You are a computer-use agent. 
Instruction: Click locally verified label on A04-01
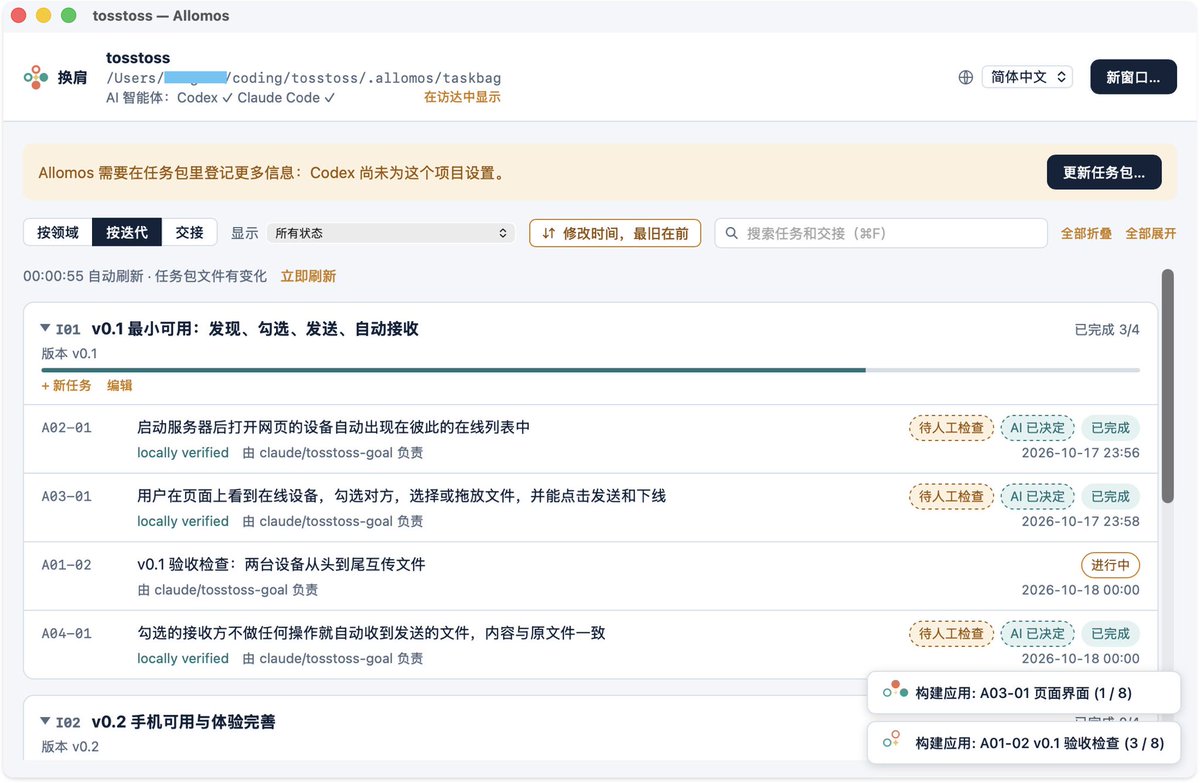(x=183, y=658)
